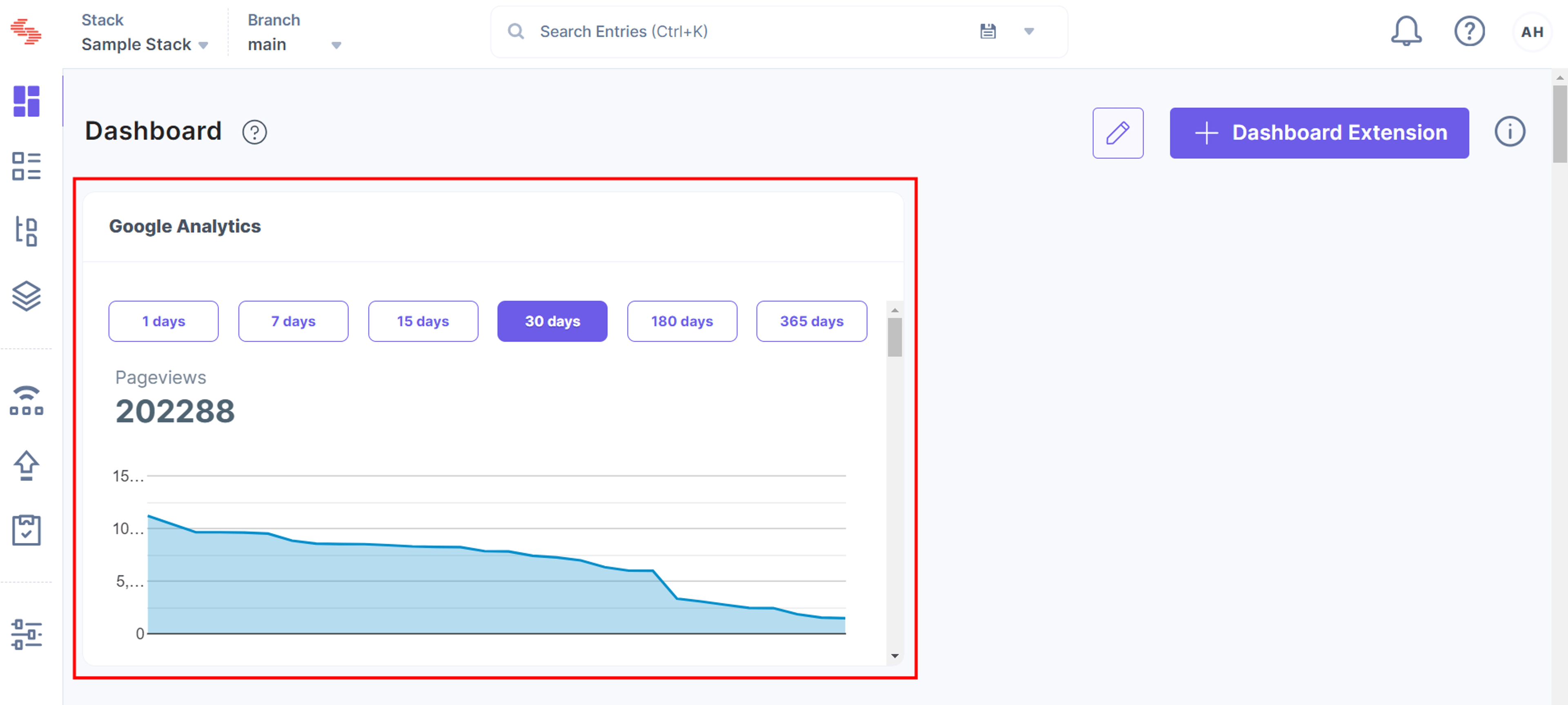This screenshot has width=1568, height=705.
Task: Open the Sample Stack dropdown
Action: [145, 44]
